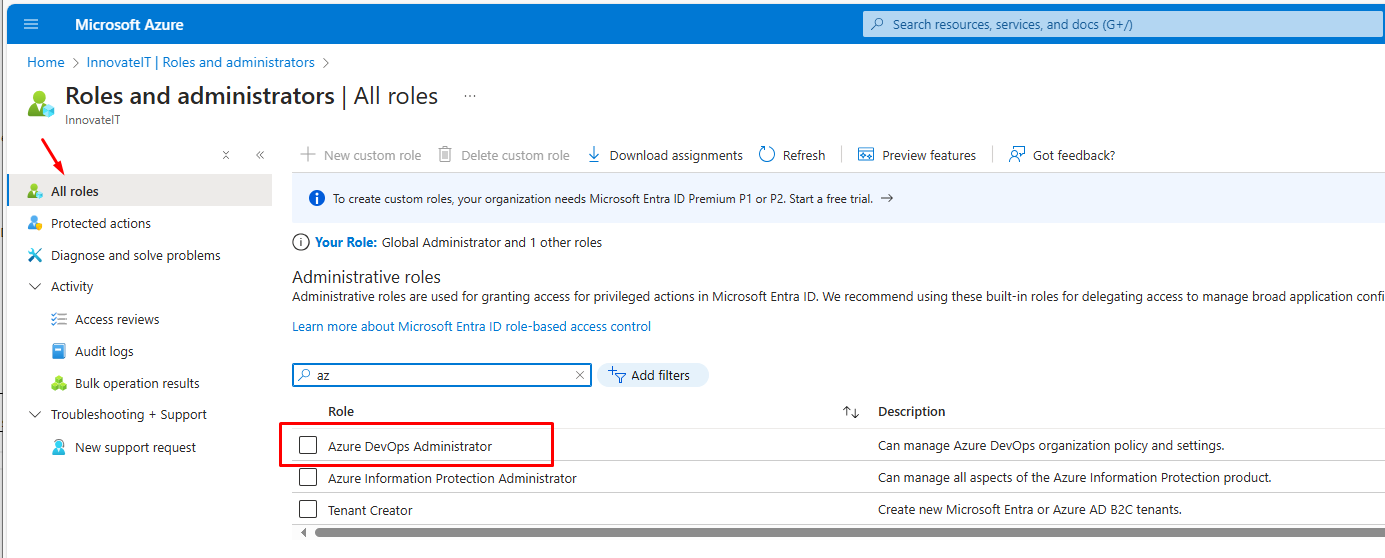Viewport: 1385px width, 558px height.
Task: Click Add filters button
Action: (653, 375)
